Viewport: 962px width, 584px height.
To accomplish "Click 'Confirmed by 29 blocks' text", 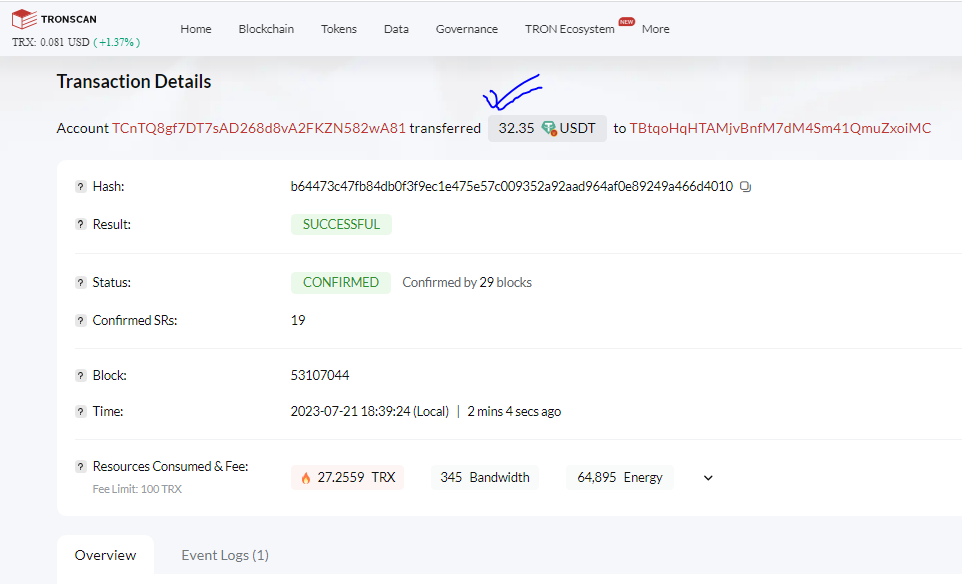I will (x=467, y=283).
